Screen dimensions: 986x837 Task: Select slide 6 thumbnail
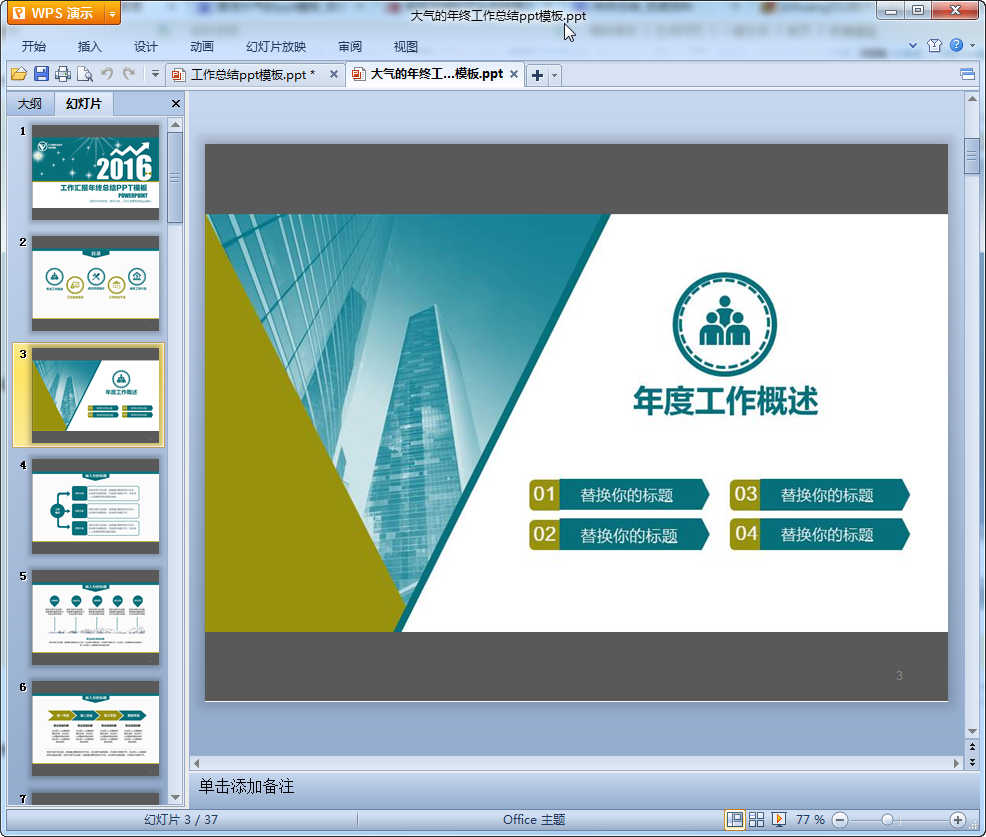point(96,728)
